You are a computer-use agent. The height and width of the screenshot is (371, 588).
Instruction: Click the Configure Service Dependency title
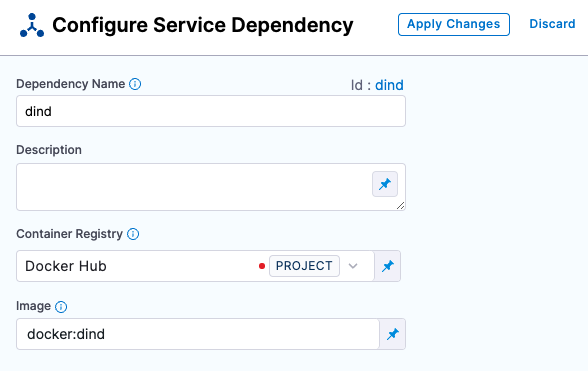203,25
